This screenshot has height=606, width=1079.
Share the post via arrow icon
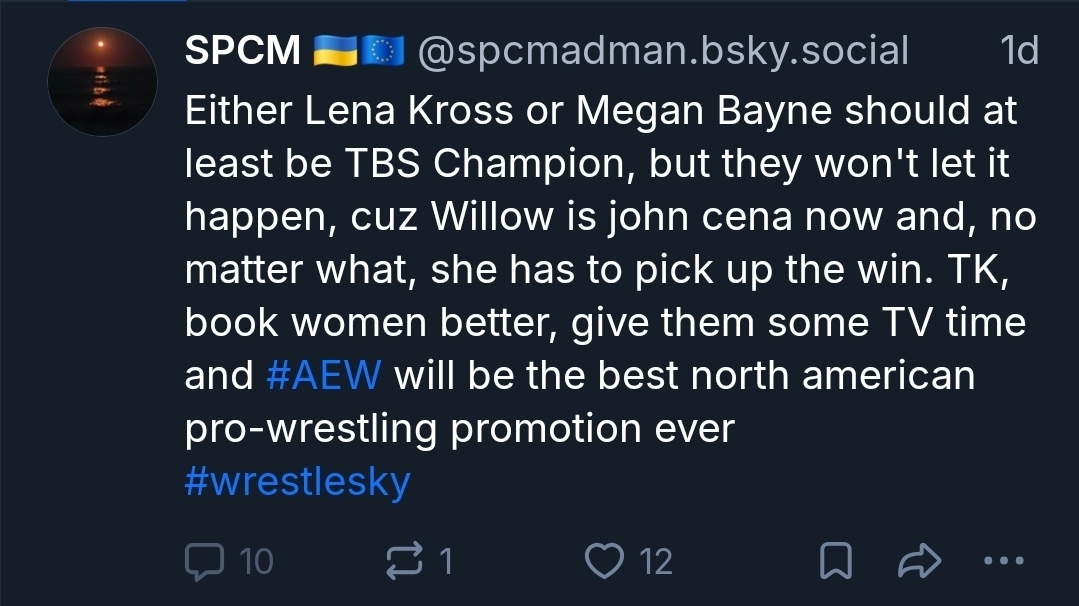click(x=919, y=561)
